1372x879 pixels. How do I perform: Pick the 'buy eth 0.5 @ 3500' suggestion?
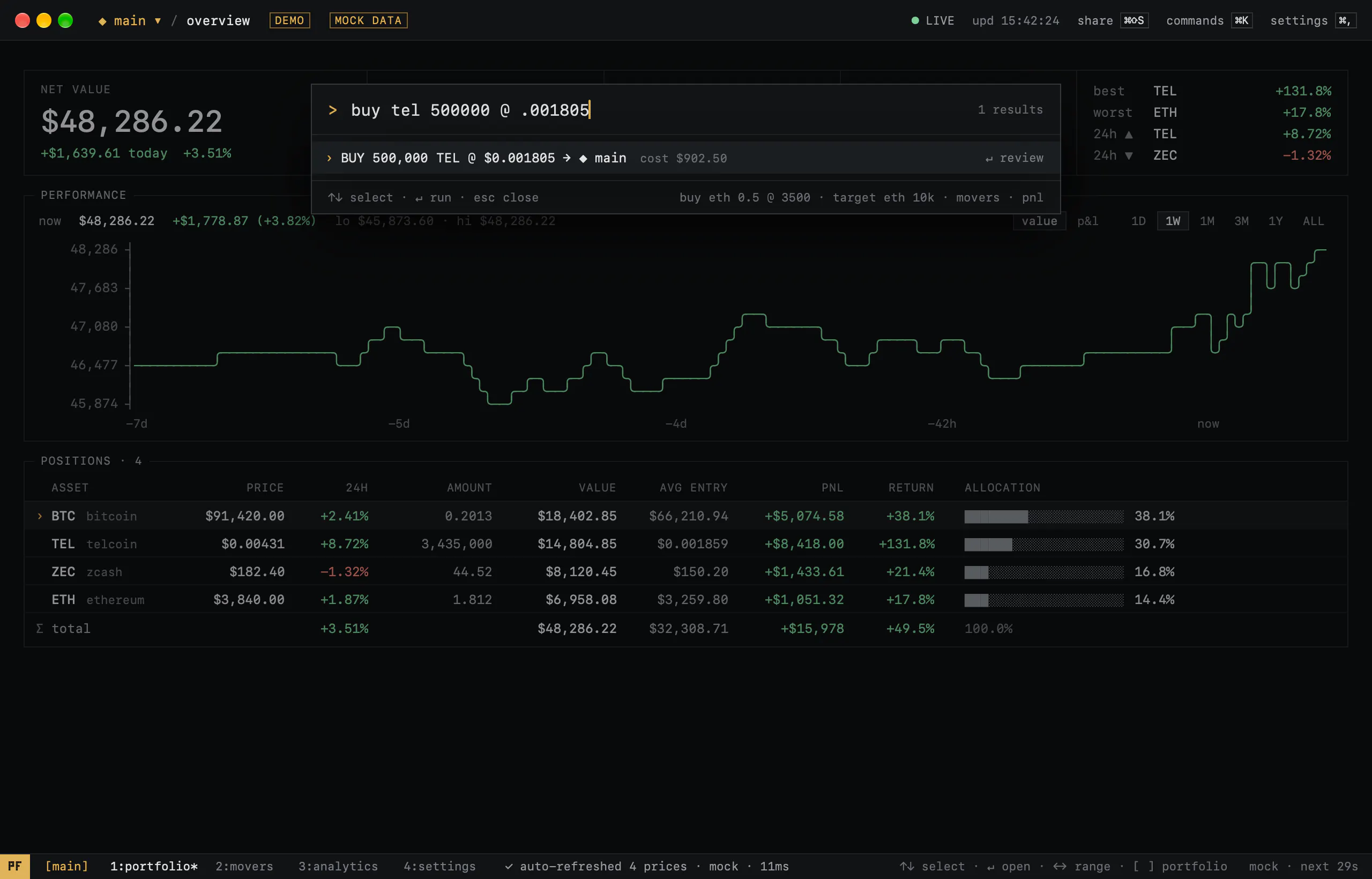(x=744, y=197)
